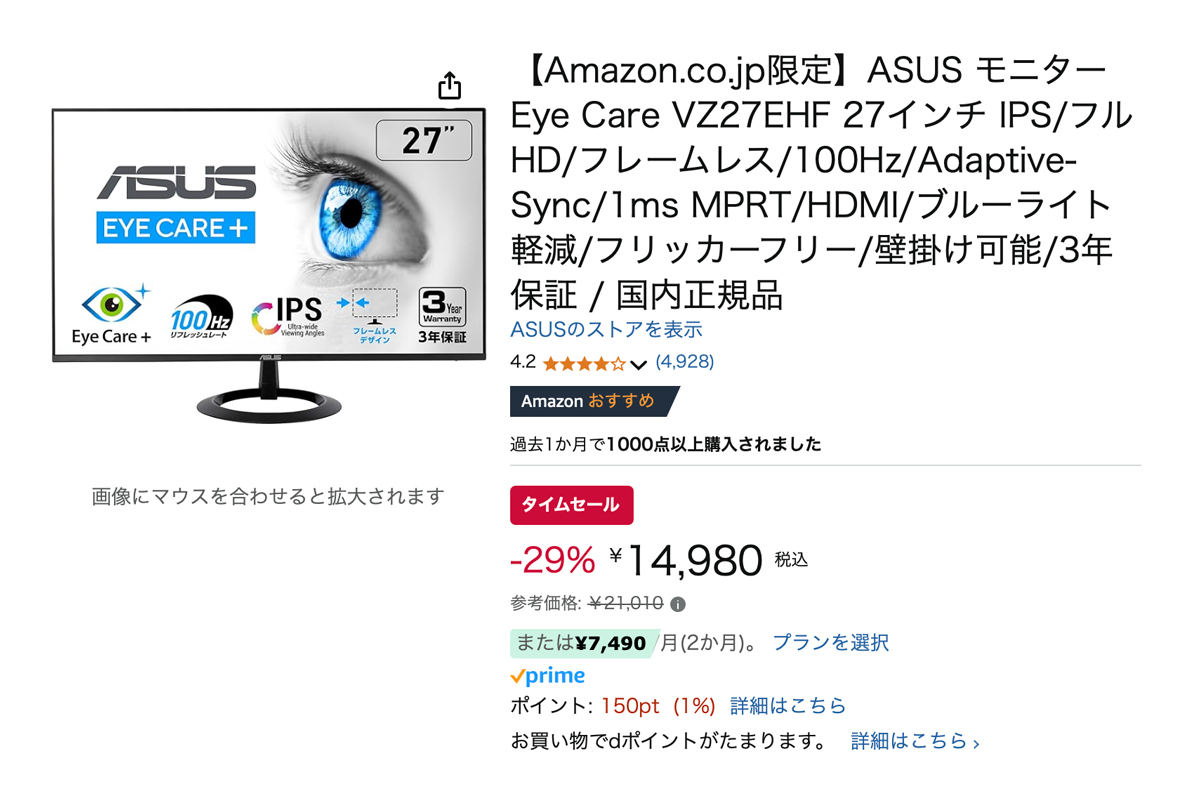The image size is (1200, 800).
Task: Click the 3 Year Warranty icon in image
Action: [x=442, y=313]
